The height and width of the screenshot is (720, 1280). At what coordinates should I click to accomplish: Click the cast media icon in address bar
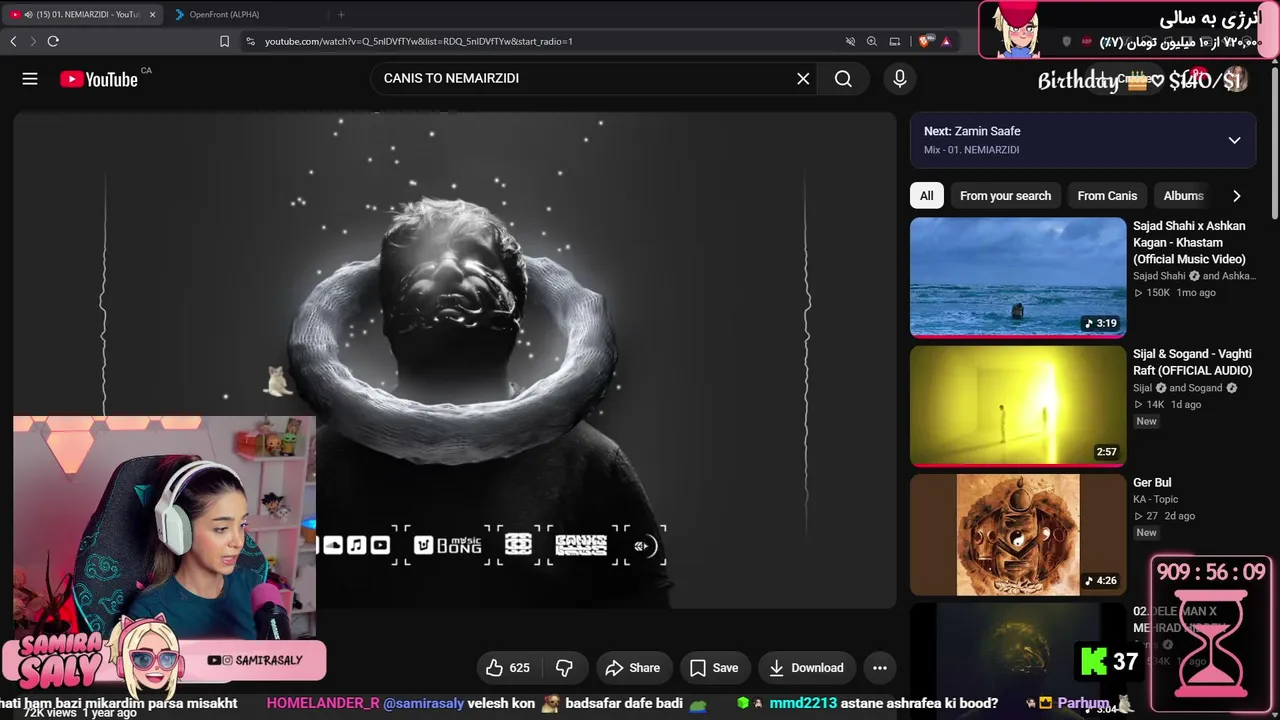click(x=895, y=41)
